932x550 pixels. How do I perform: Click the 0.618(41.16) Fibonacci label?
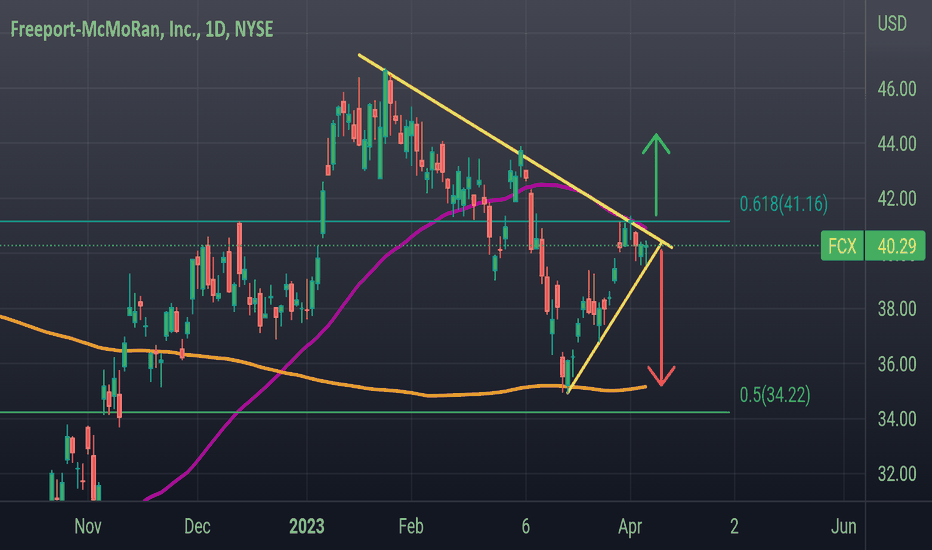[x=783, y=204]
